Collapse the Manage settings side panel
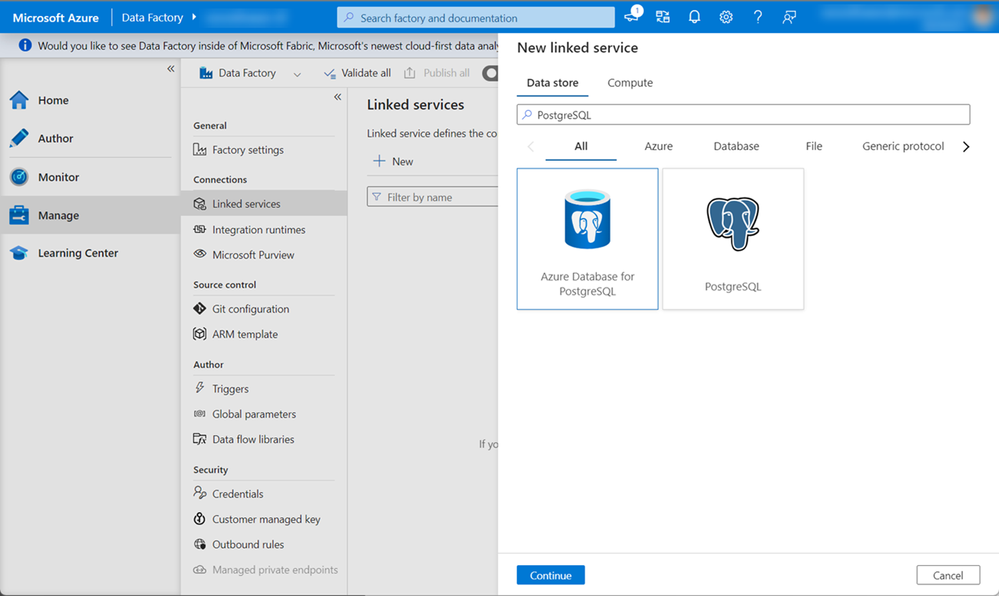The width and height of the screenshot is (999, 596). (x=338, y=97)
